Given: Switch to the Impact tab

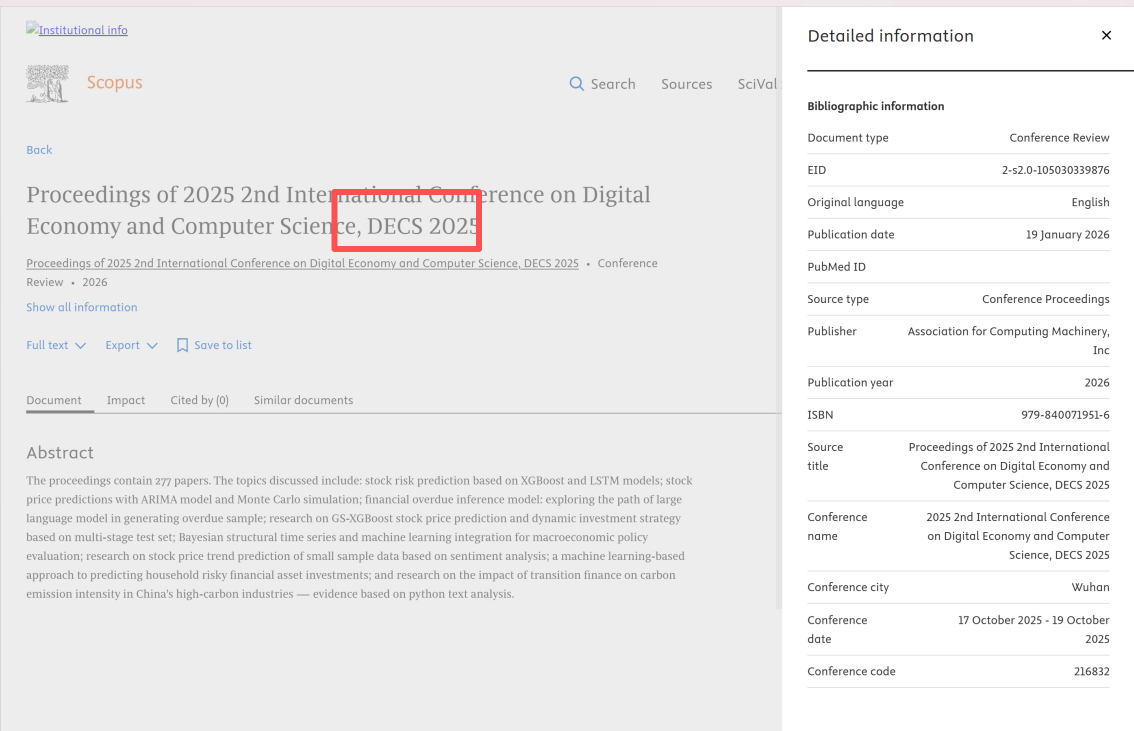Looking at the screenshot, I should pos(126,400).
